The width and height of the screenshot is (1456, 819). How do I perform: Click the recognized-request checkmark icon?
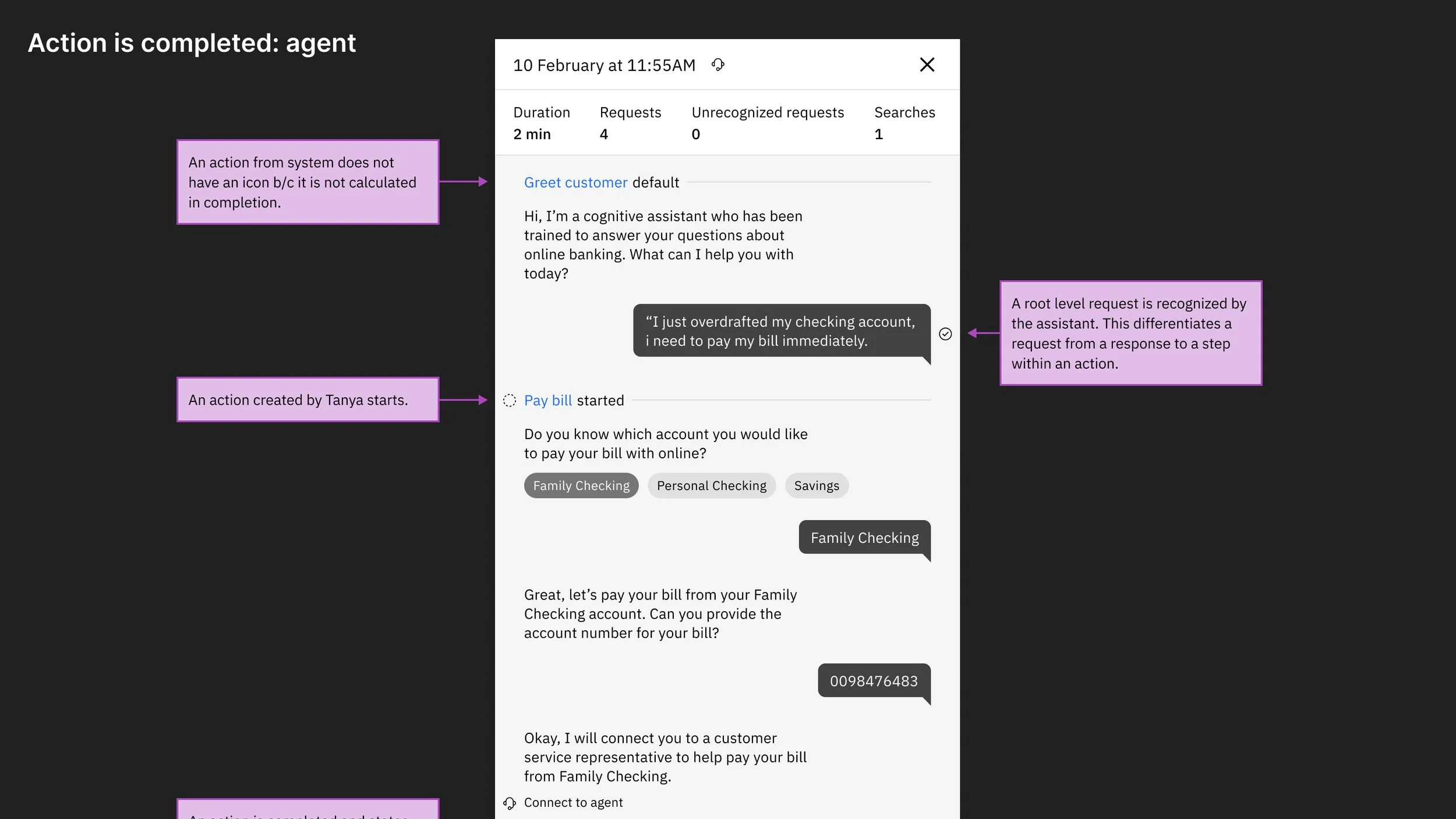click(945, 334)
